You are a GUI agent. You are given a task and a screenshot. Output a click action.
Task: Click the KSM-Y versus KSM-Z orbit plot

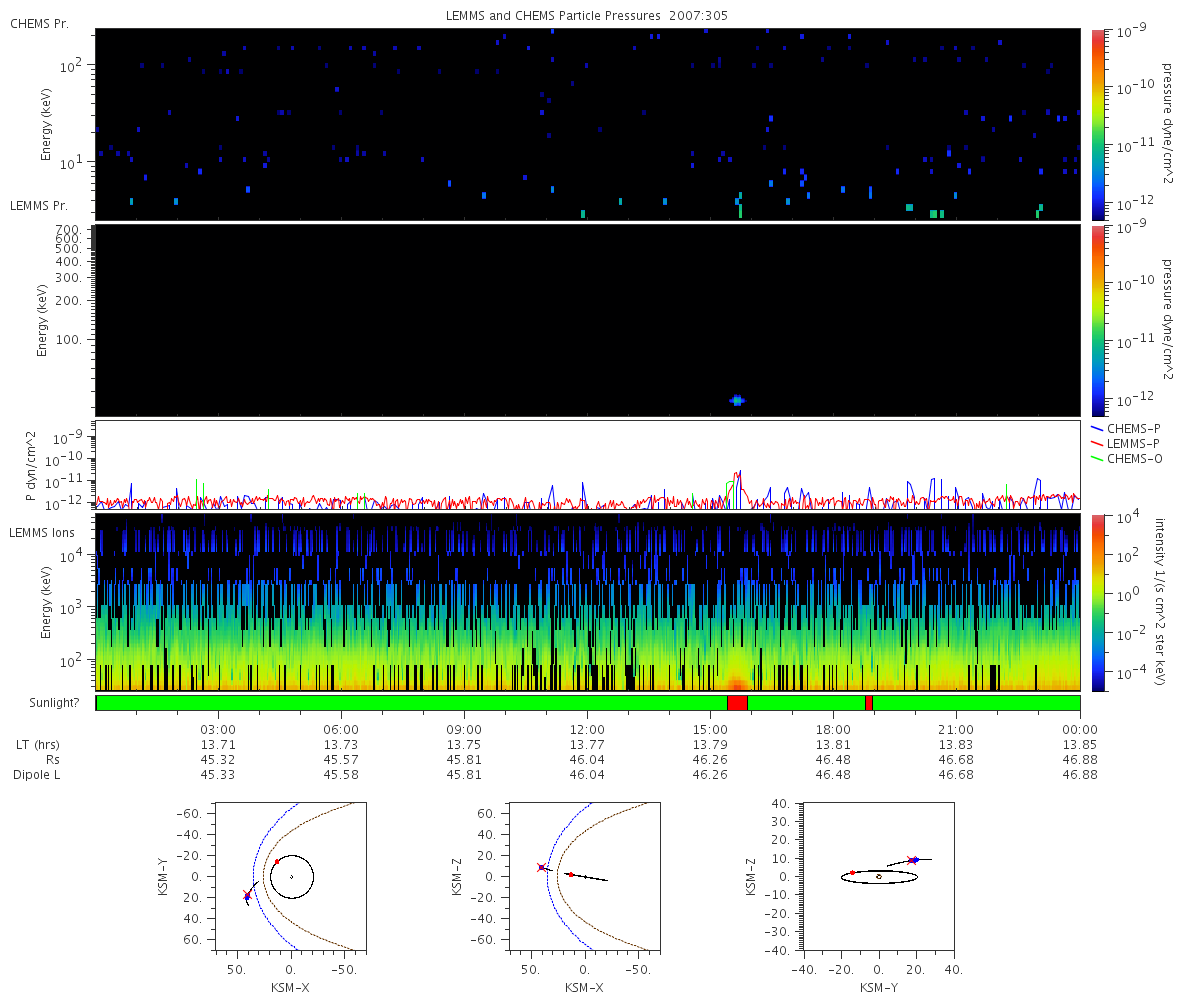(878, 876)
